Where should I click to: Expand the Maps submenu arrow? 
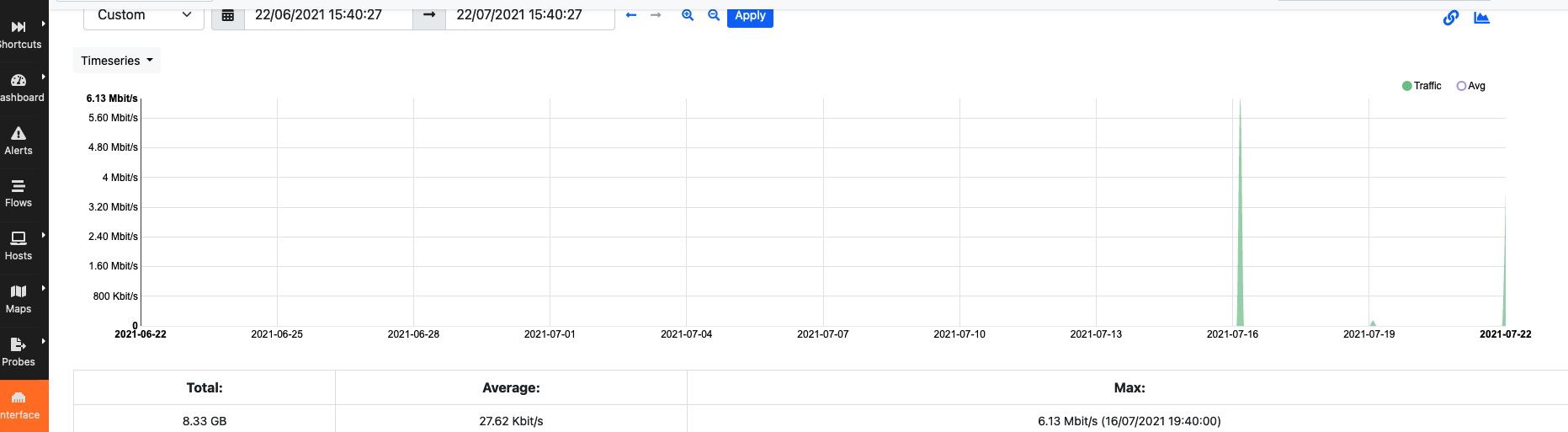click(x=43, y=288)
